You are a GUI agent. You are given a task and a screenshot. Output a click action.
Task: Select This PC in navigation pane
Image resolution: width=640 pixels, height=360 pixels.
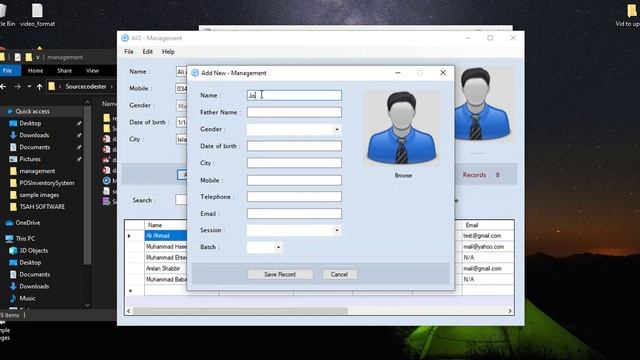[x=25, y=238]
